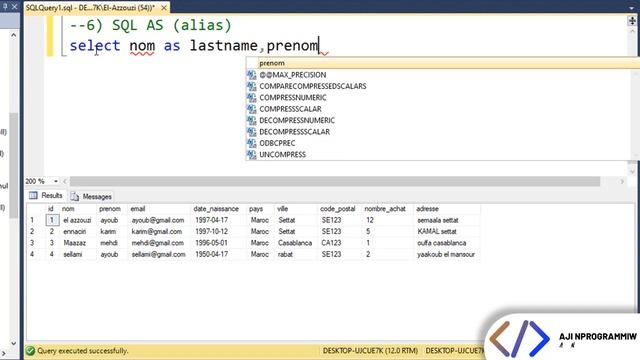640x360 pixels.
Task: Choose the DECOMPRESSNUMERIC function icon
Action: tap(251, 120)
